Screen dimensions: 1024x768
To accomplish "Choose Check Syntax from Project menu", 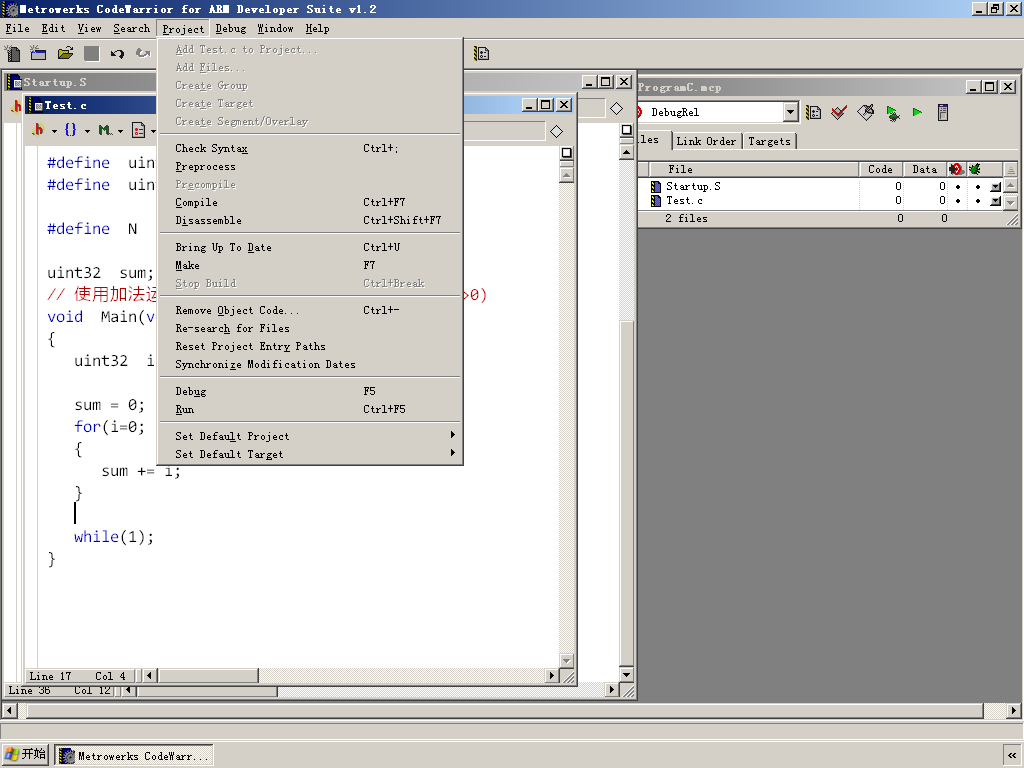I will pyautogui.click(x=310, y=149).
